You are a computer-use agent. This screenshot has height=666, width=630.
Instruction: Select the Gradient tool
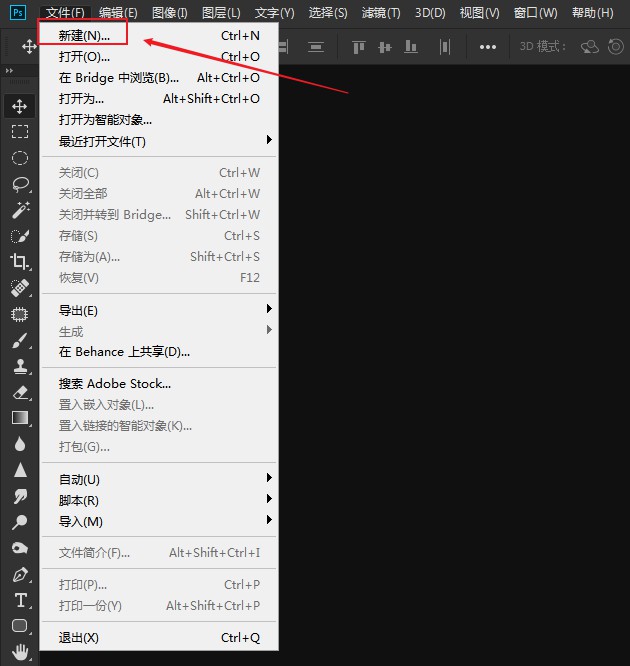(20, 418)
